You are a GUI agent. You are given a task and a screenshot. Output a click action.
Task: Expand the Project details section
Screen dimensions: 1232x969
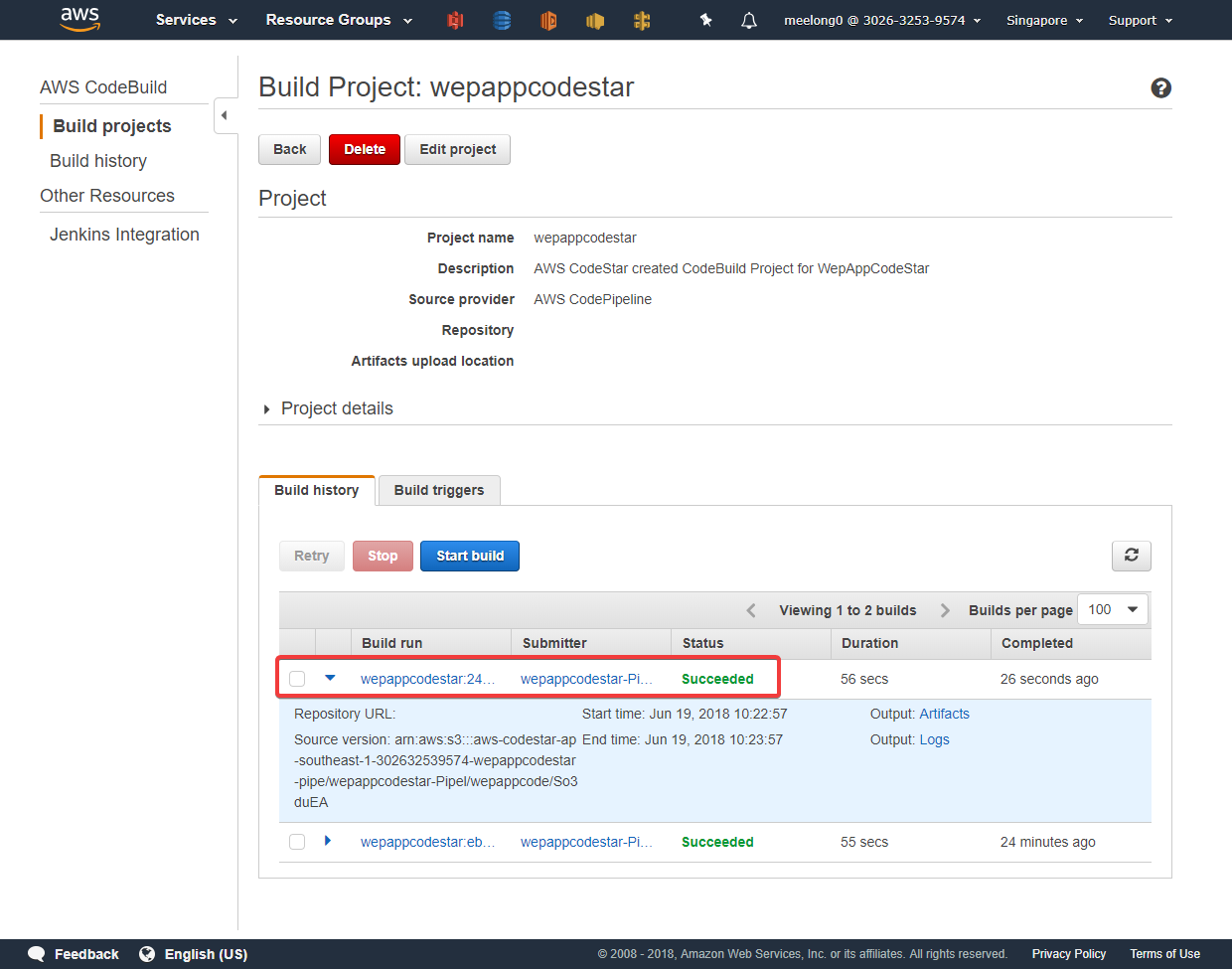point(328,408)
